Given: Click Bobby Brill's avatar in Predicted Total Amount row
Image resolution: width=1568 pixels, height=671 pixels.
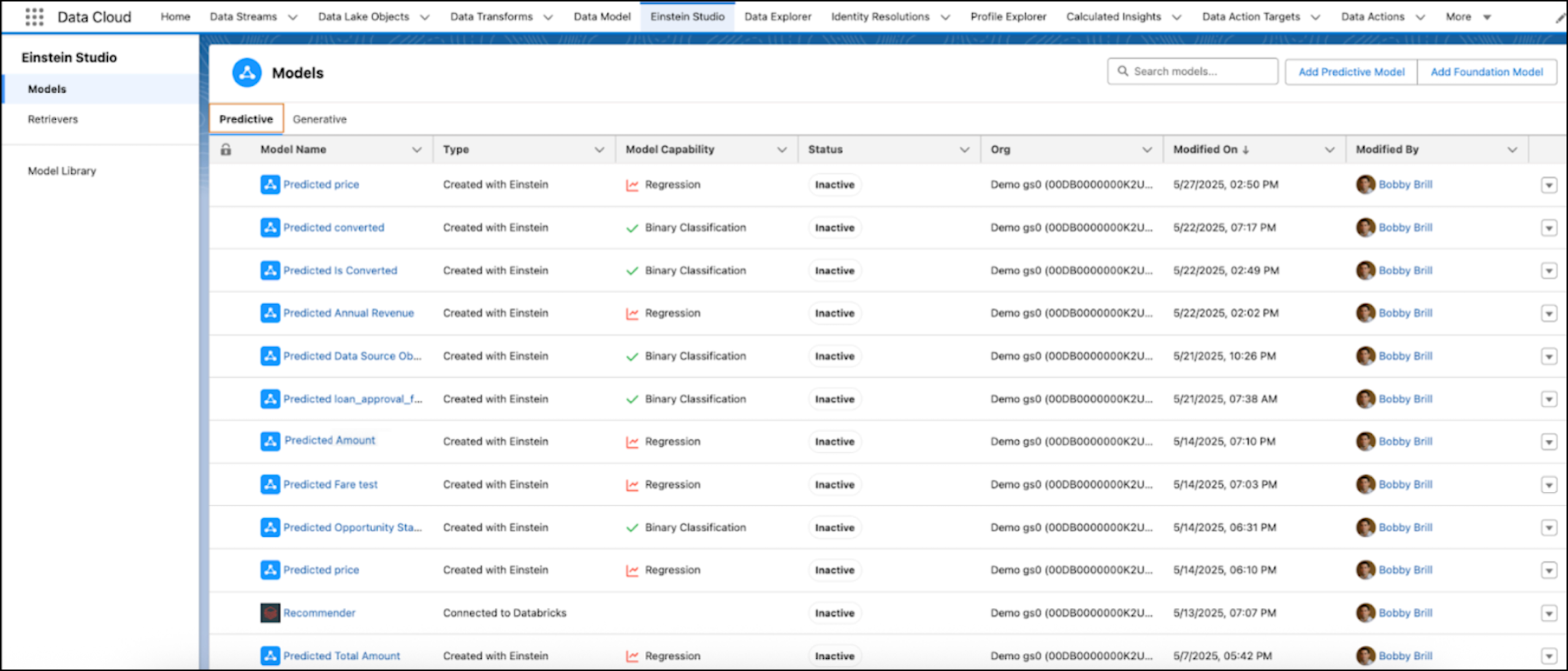Looking at the screenshot, I should (1365, 656).
